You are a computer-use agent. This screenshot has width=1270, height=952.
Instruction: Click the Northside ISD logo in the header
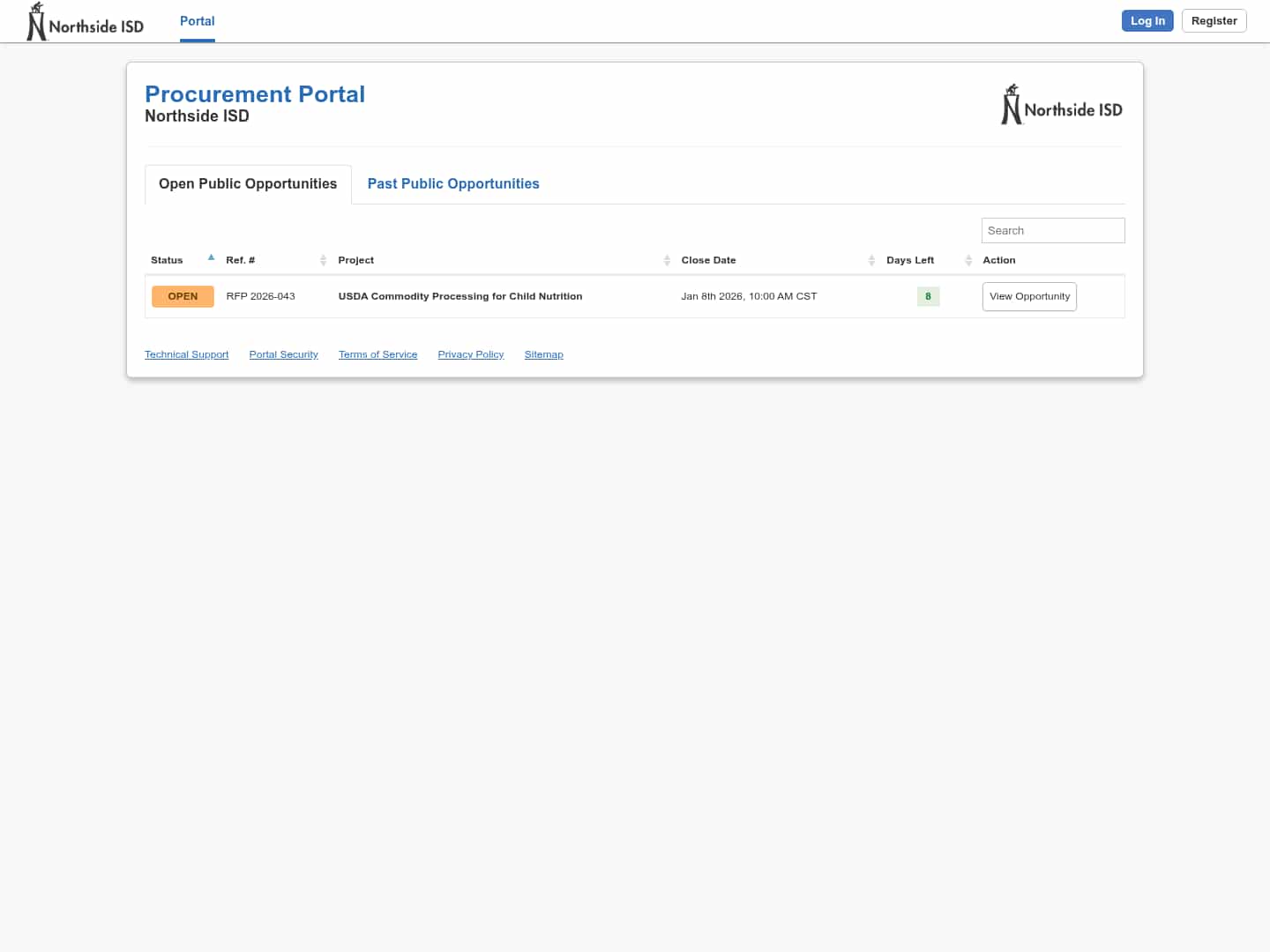[84, 20]
